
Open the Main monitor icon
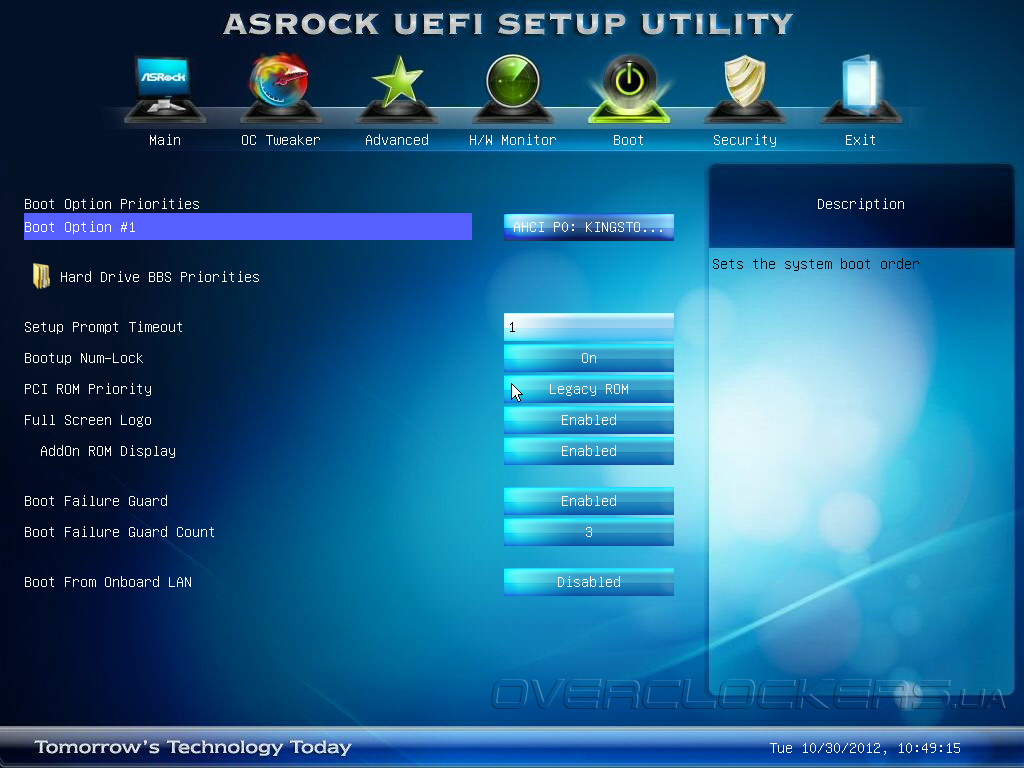coord(165,88)
